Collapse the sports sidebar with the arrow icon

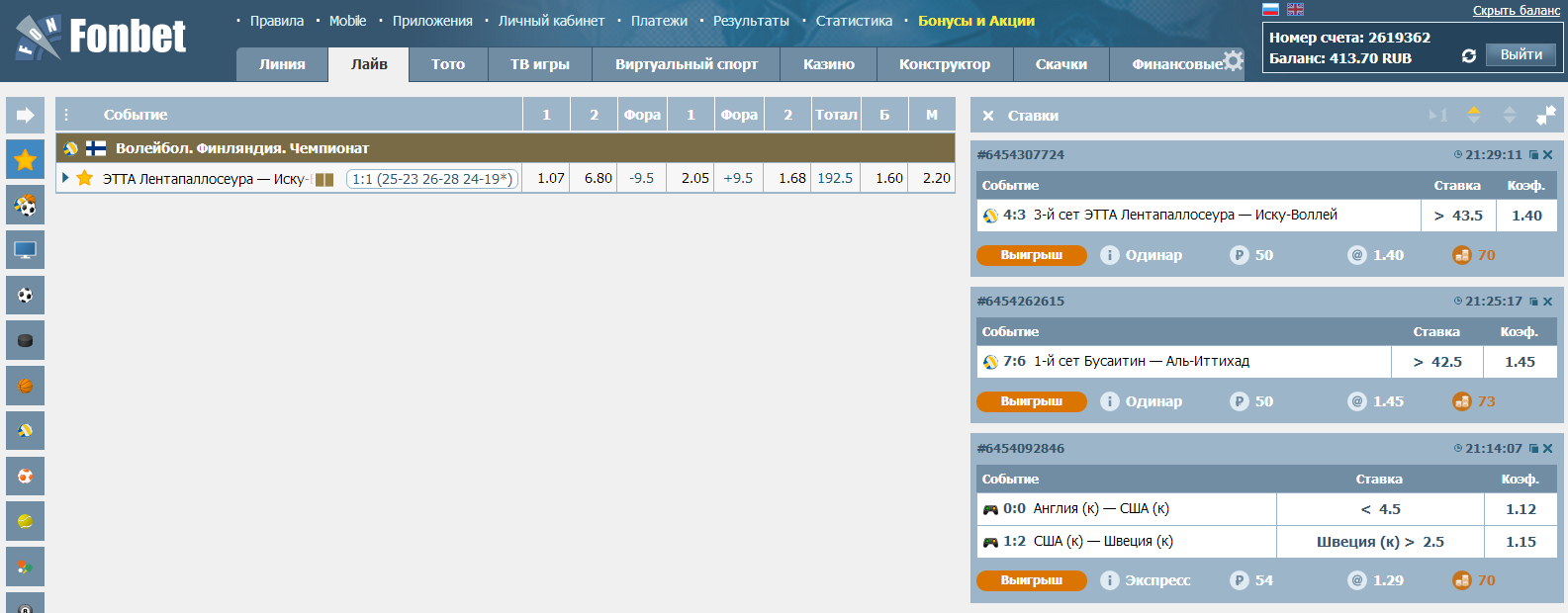click(25, 115)
